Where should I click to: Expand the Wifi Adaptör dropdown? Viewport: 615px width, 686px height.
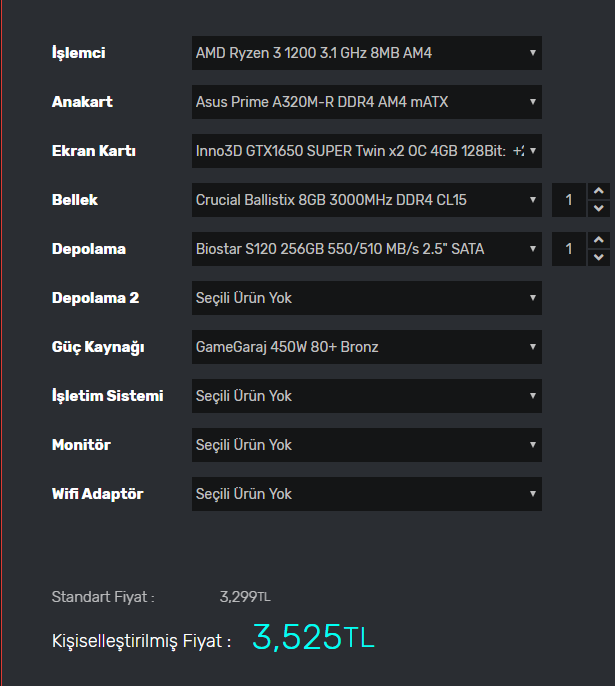367,494
